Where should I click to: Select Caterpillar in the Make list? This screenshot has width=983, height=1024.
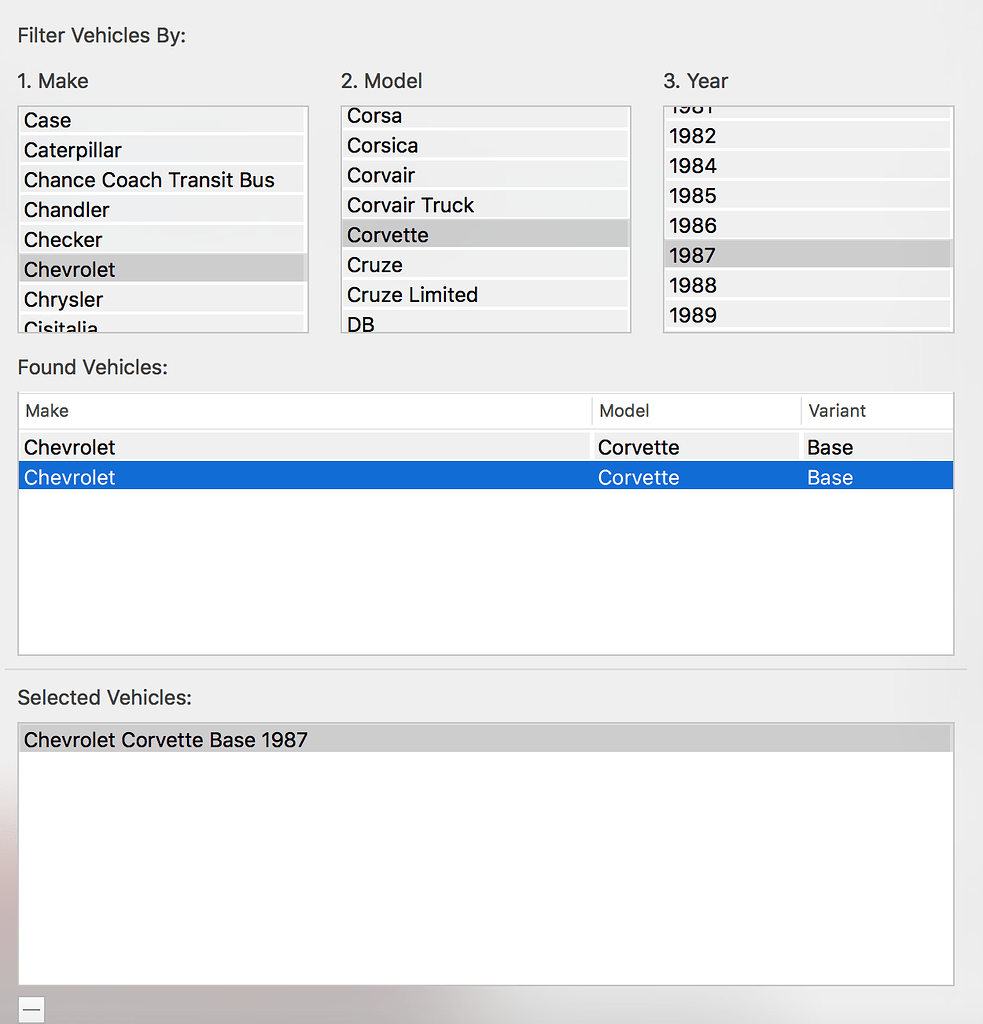[163, 150]
